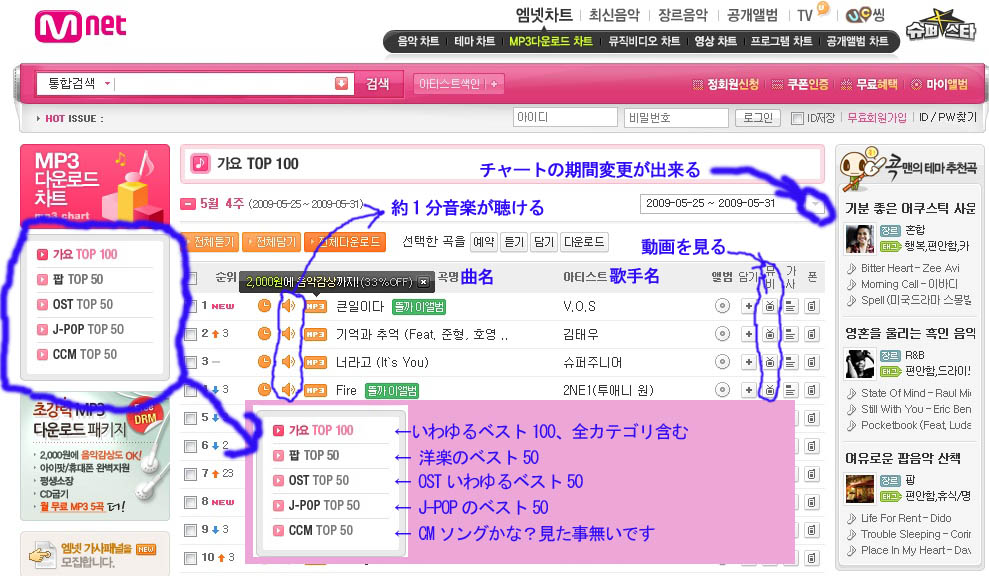Check the box for rank 1 큰일이다
The image size is (989, 576).
click(x=190, y=307)
